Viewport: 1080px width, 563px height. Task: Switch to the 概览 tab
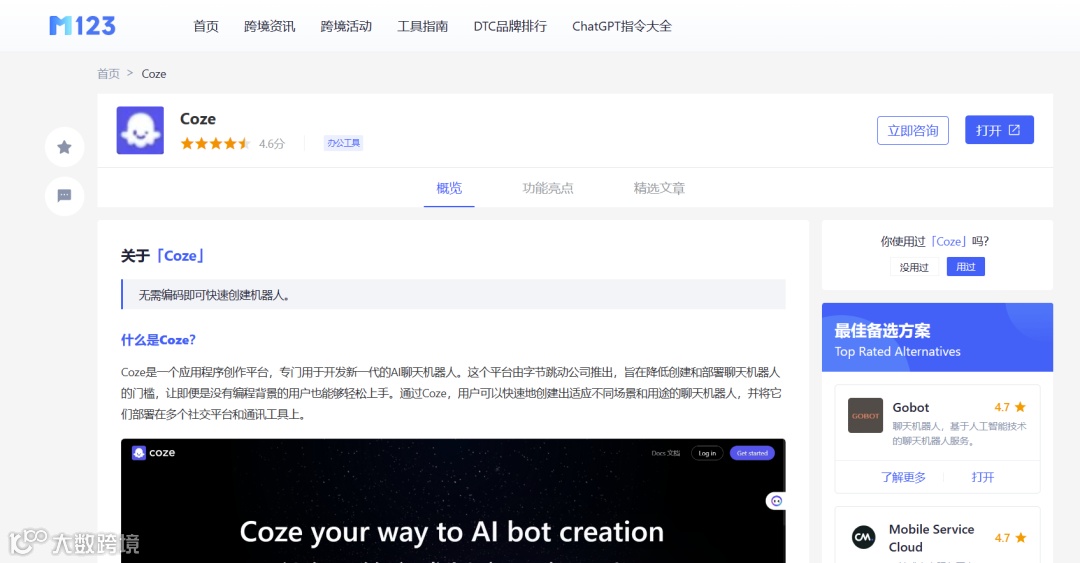tap(449, 187)
